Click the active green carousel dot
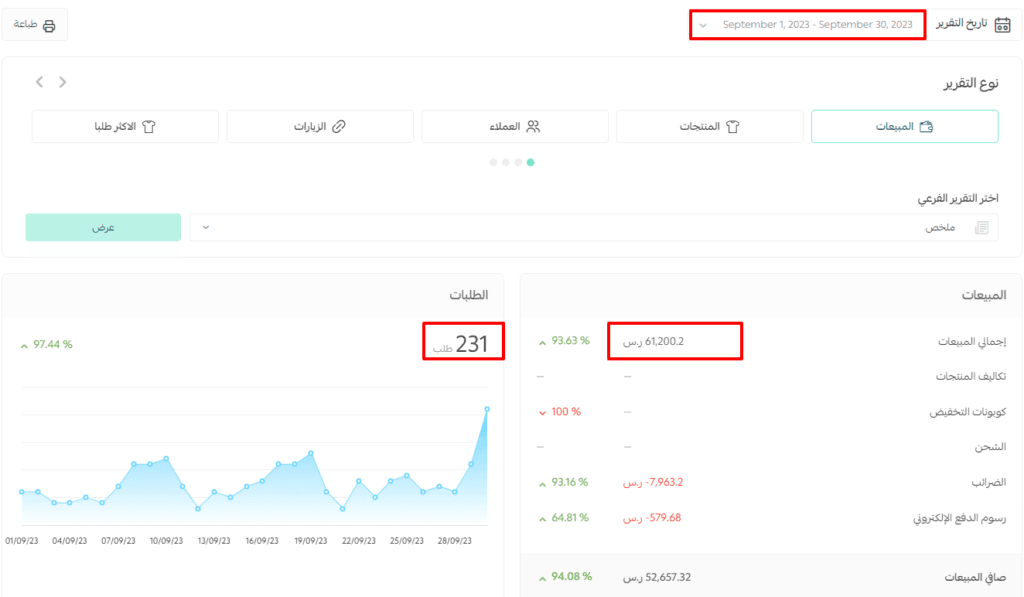 [530, 162]
